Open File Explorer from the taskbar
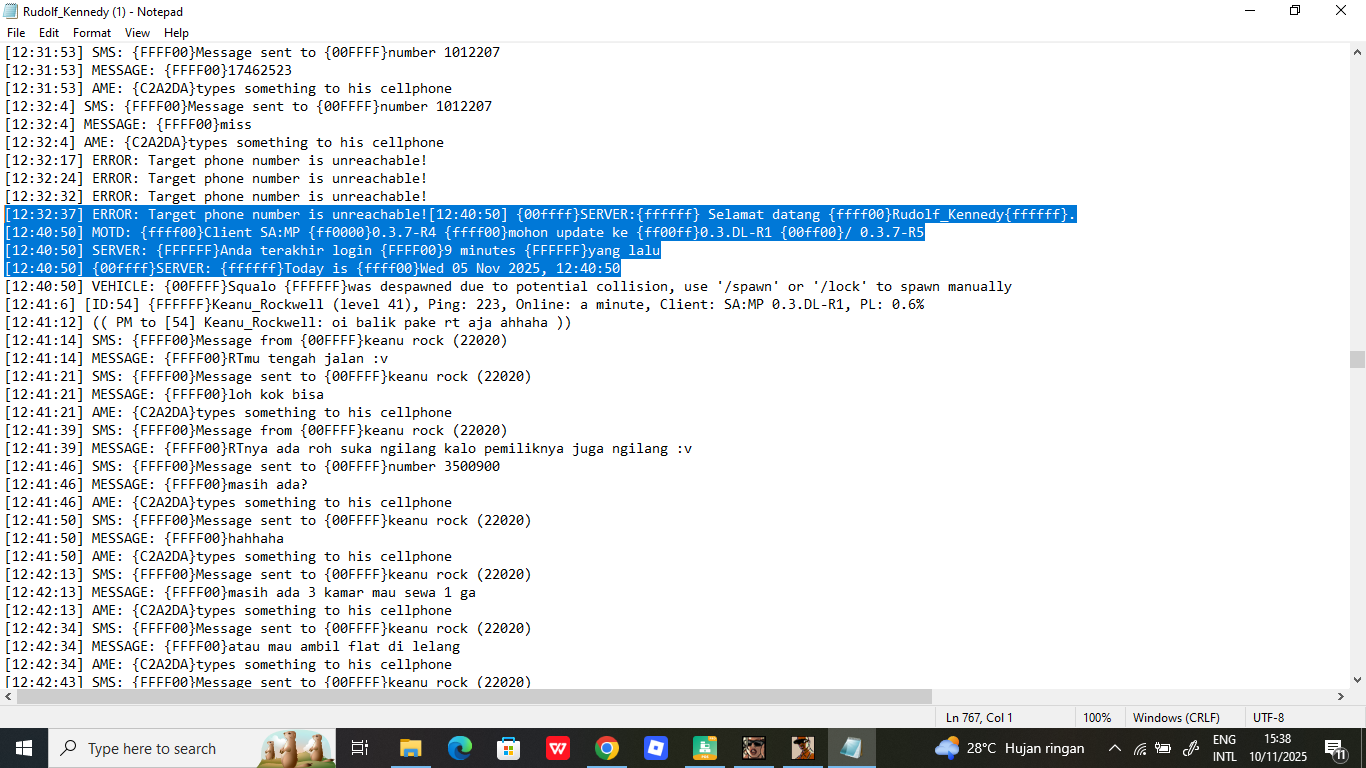Screen dimensions: 1366x768 (x=410, y=748)
